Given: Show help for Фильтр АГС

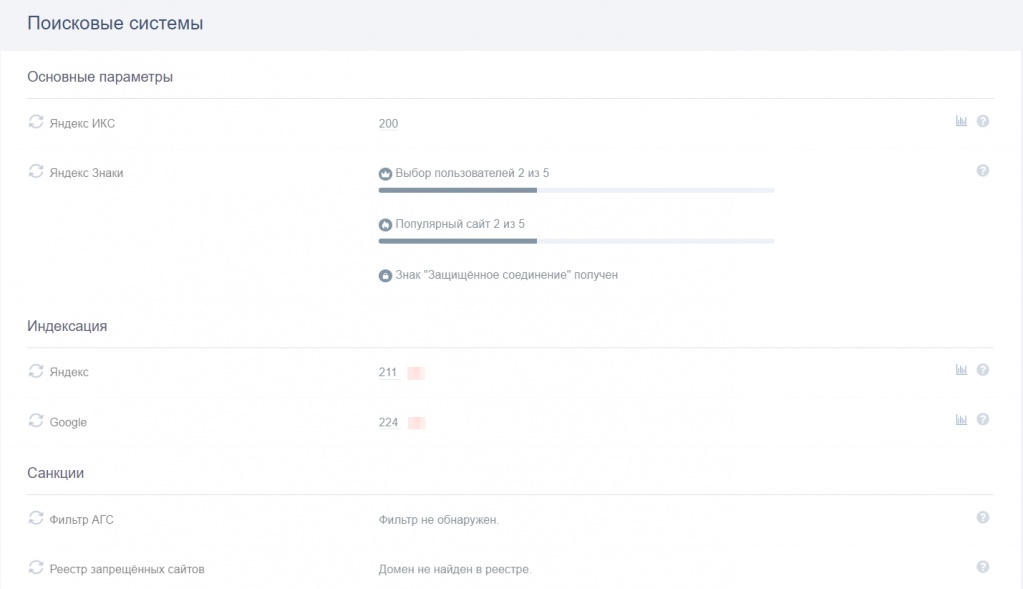Looking at the screenshot, I should (983, 518).
